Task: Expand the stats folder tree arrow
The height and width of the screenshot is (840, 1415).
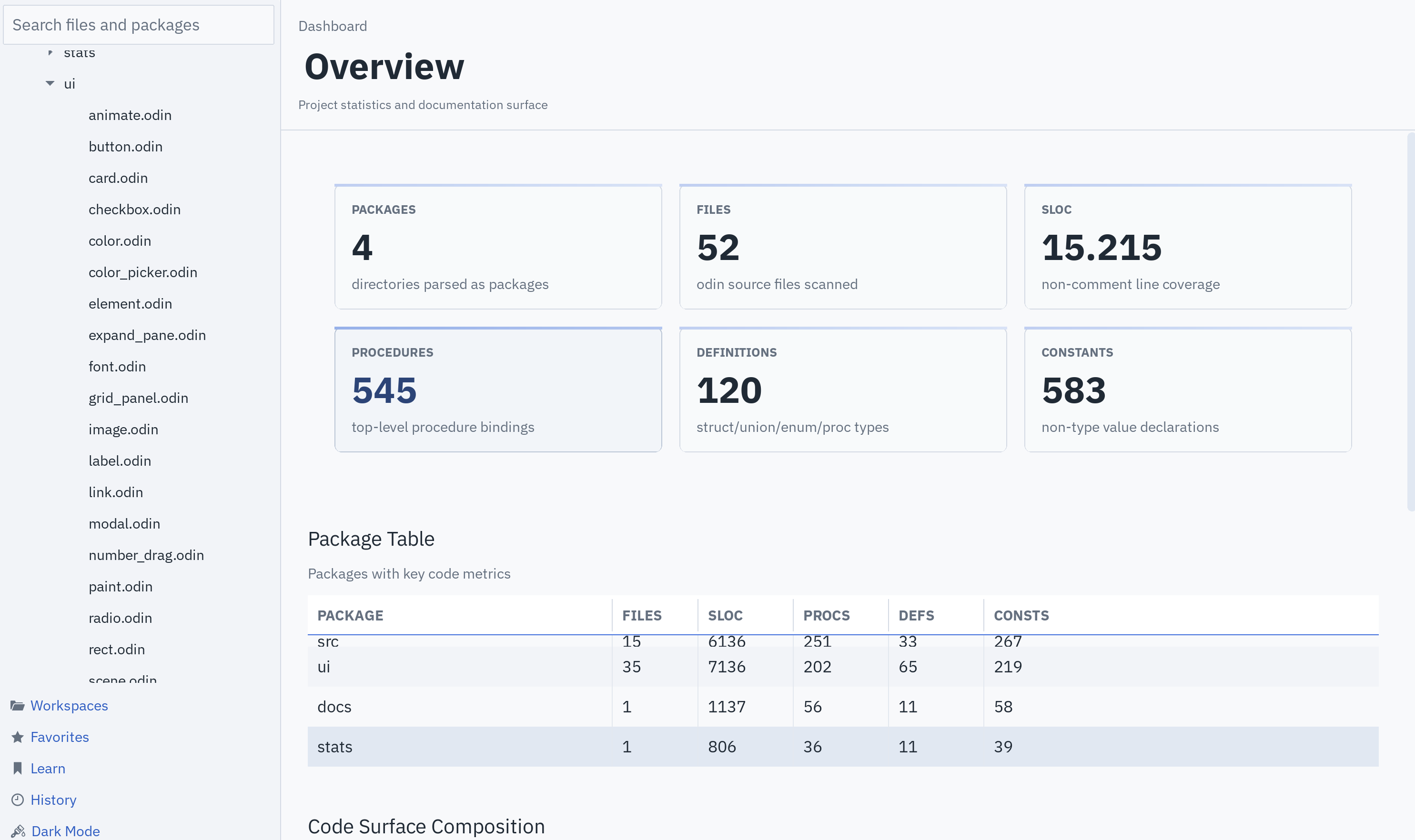Action: click(50, 53)
